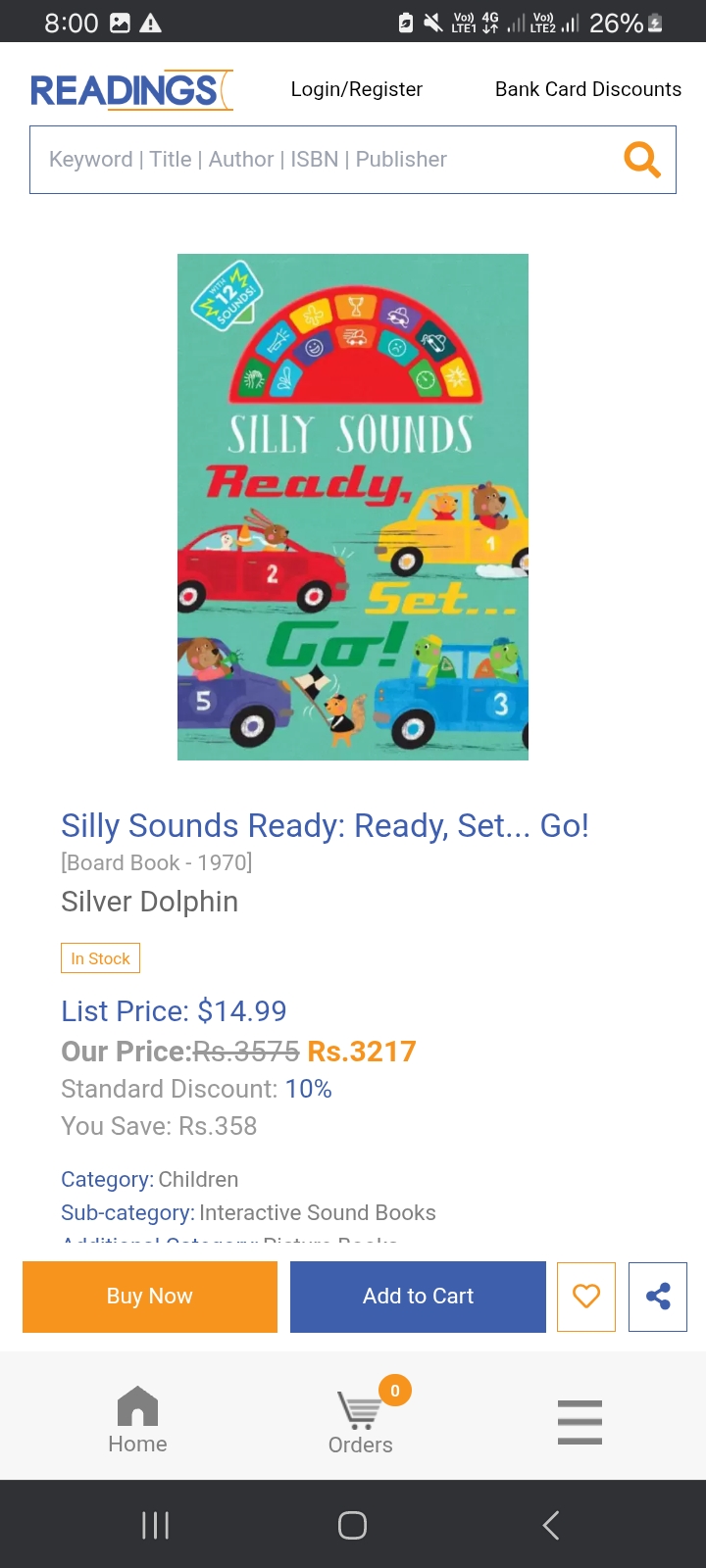Tap the orange search magnifier icon
Screen dimensions: 706x1568
(642, 159)
